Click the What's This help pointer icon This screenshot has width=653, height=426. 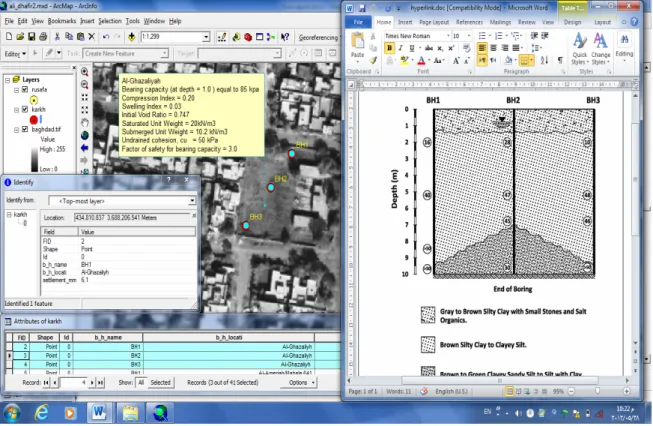(285, 37)
